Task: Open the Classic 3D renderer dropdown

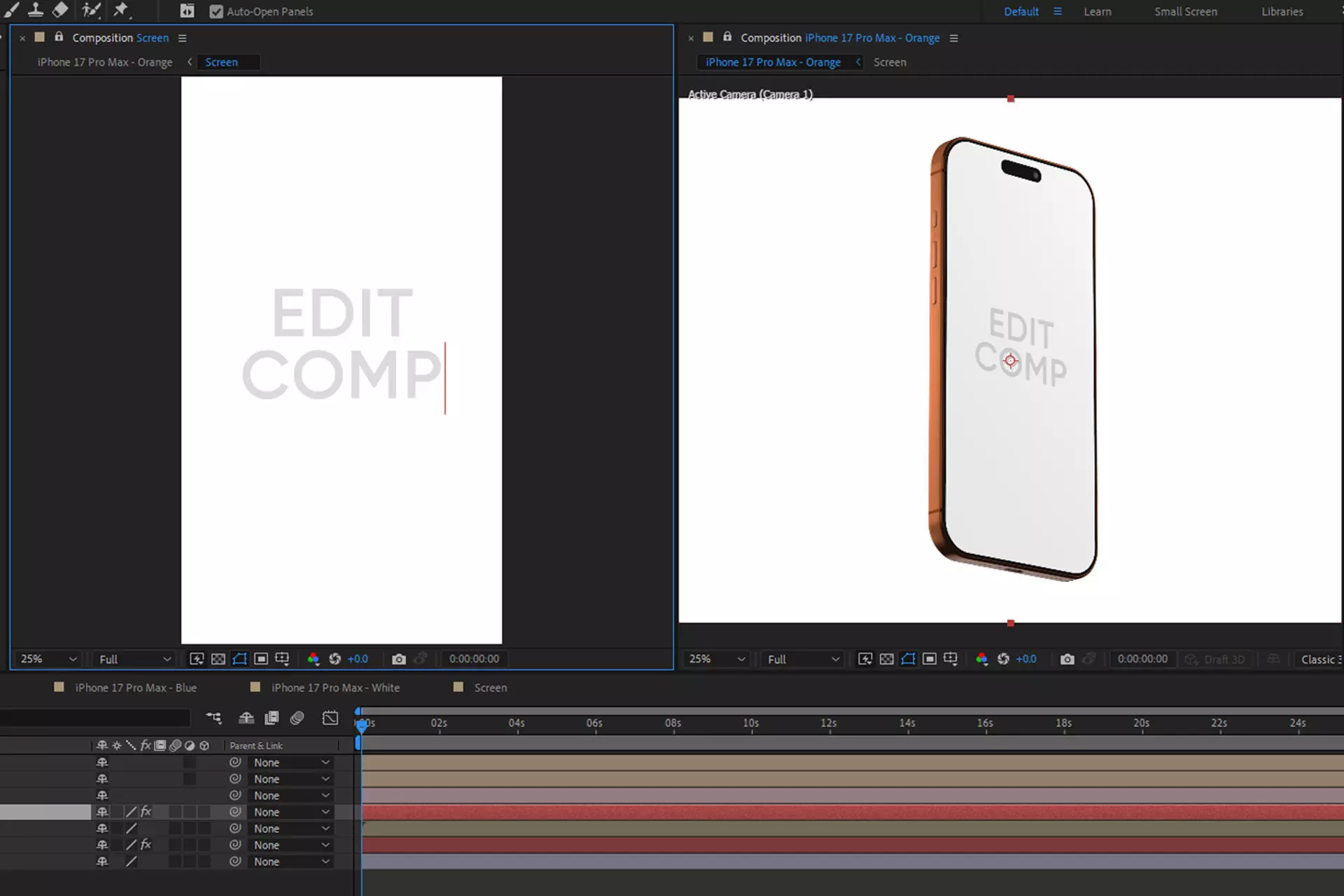Action: pyautogui.click(x=1320, y=659)
